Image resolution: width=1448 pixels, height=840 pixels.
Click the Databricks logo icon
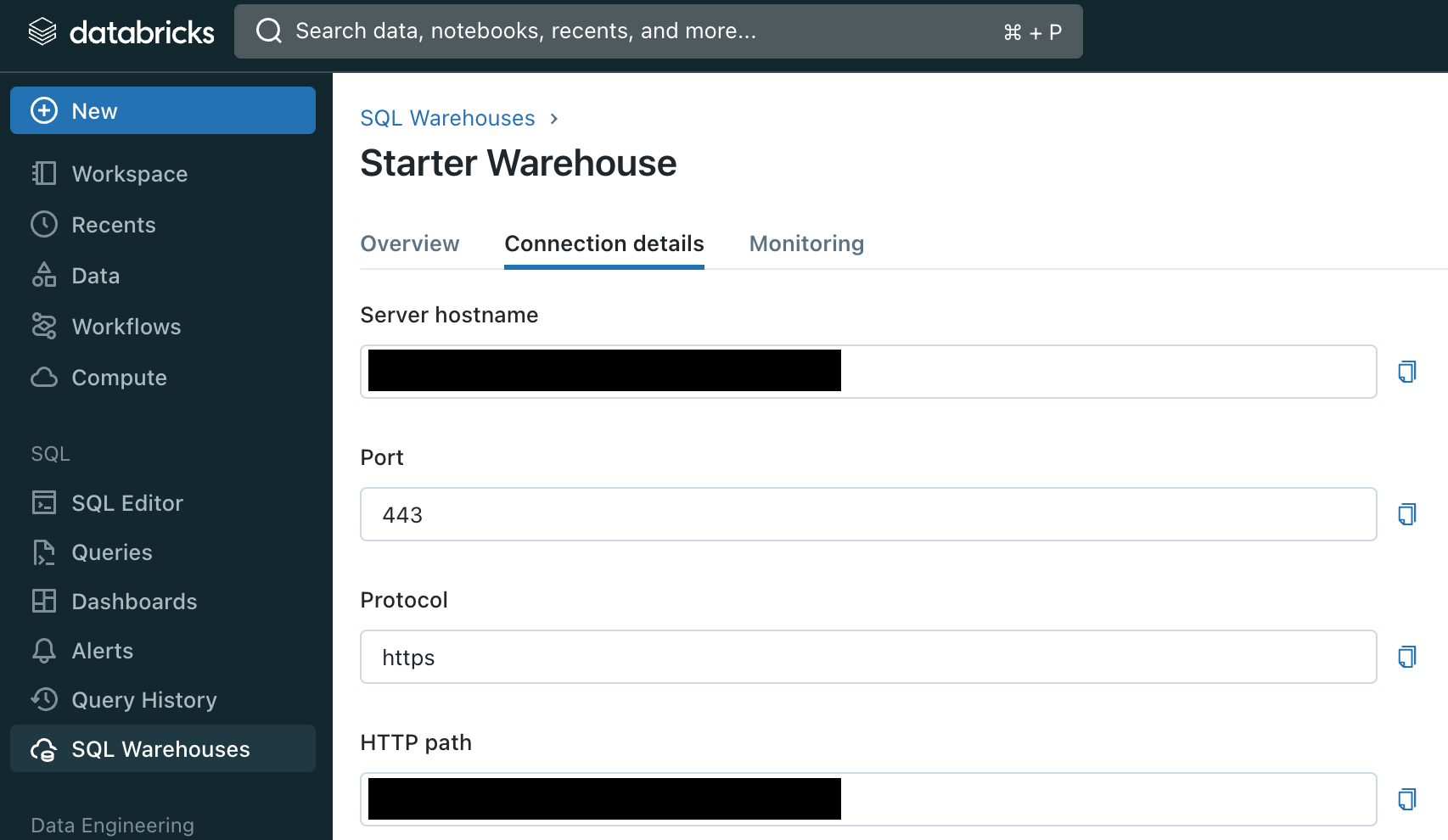pos(42,31)
